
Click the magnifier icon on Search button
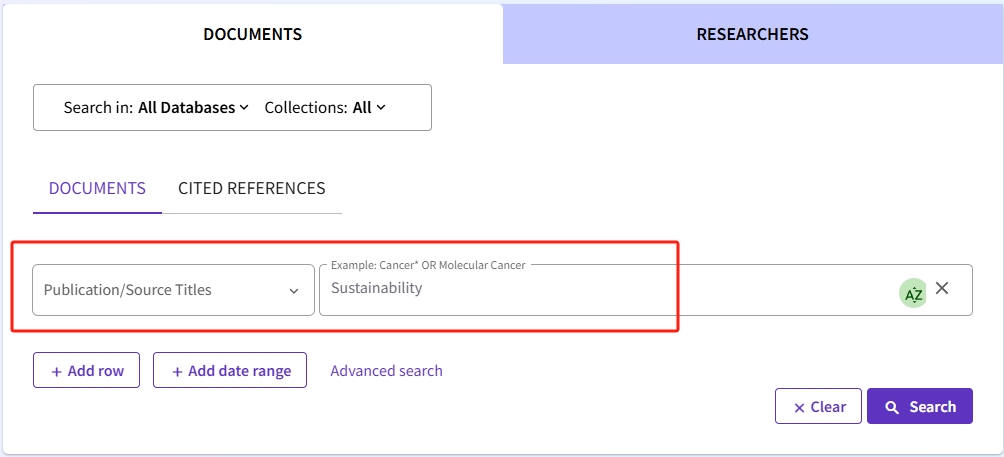[891, 407]
